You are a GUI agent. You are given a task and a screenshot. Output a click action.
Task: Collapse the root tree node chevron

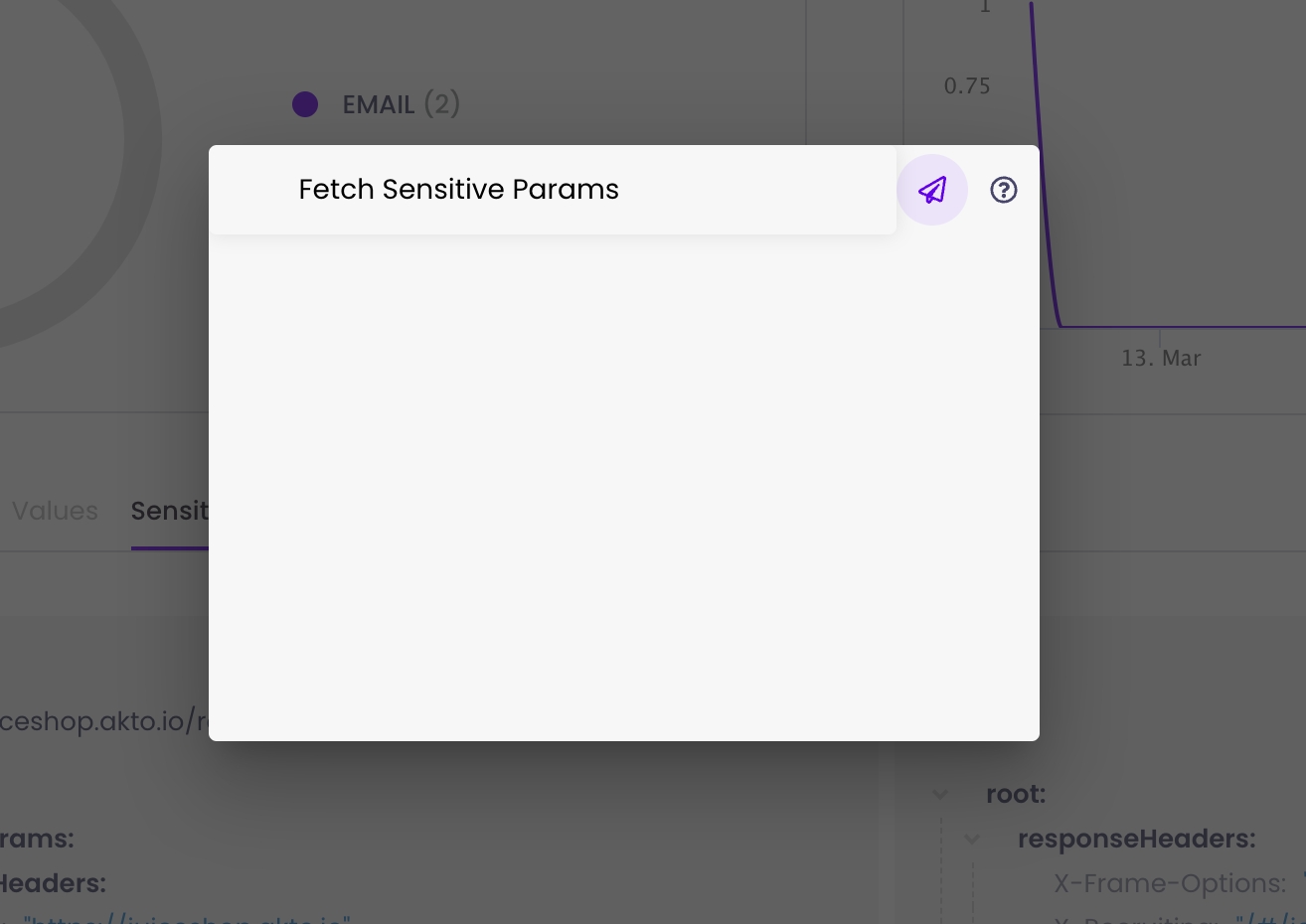coord(940,795)
